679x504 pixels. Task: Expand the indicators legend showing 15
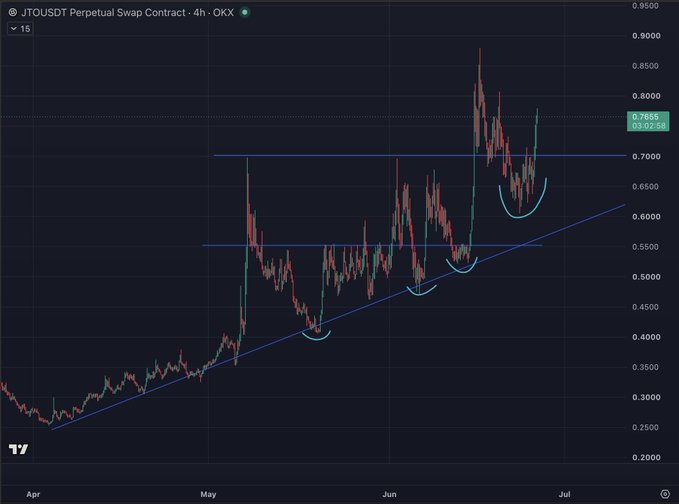pos(20,29)
